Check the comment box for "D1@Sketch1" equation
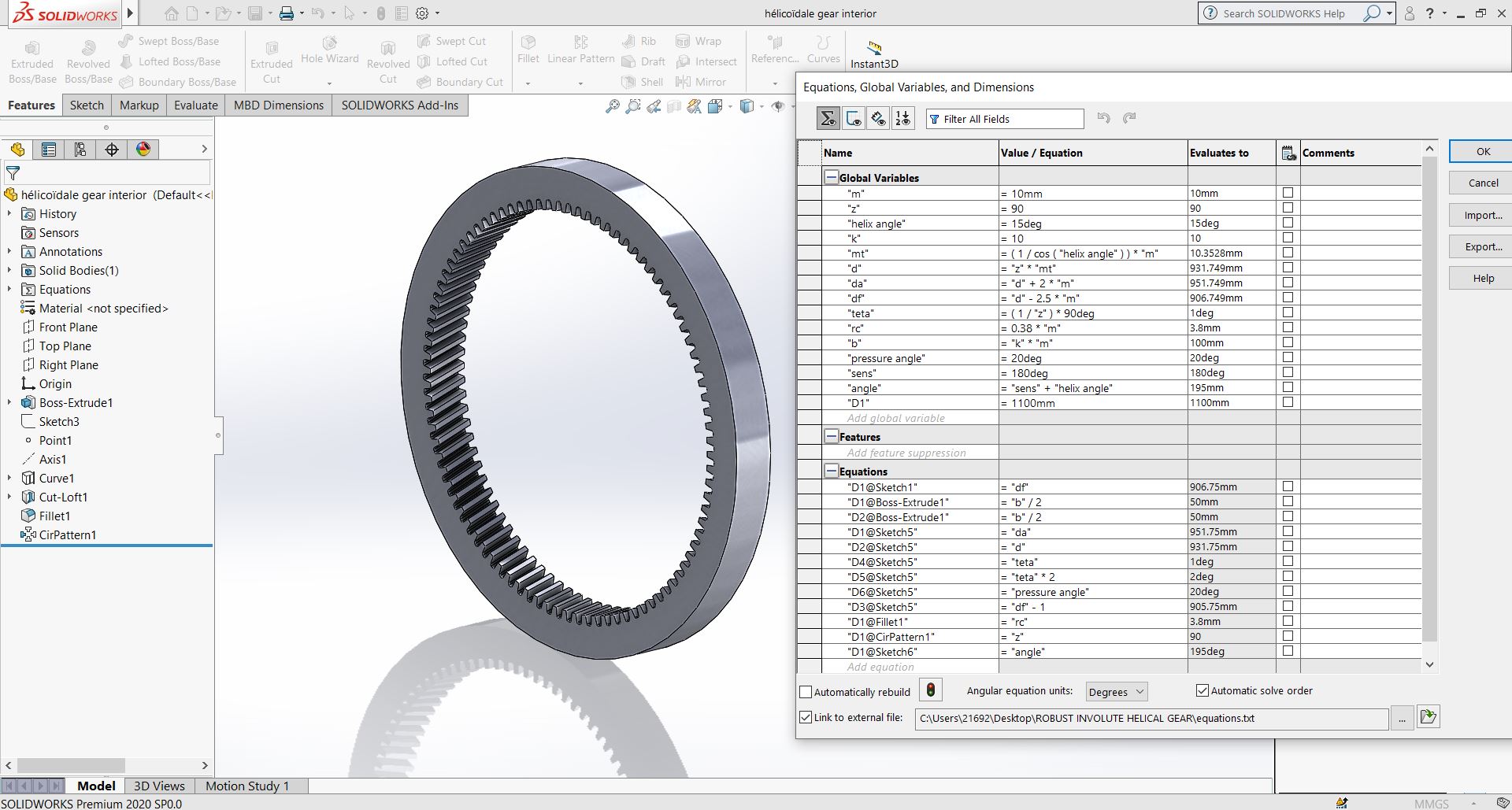This screenshot has width=1512, height=810. tap(1288, 486)
